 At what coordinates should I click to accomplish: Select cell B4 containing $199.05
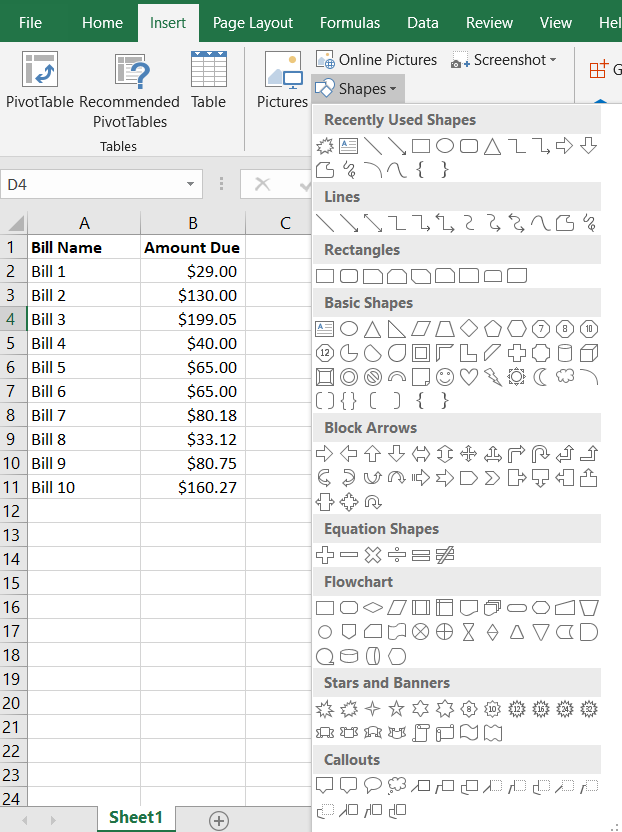[192, 319]
